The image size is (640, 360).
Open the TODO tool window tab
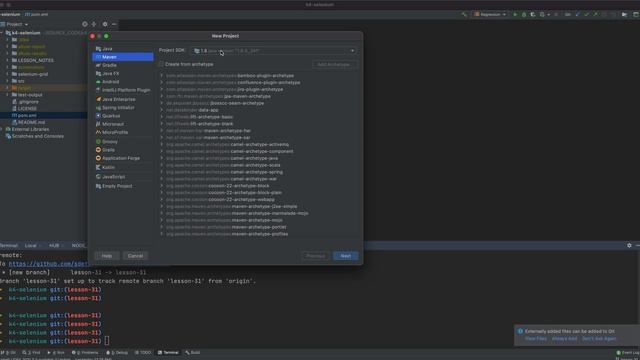click(143, 352)
